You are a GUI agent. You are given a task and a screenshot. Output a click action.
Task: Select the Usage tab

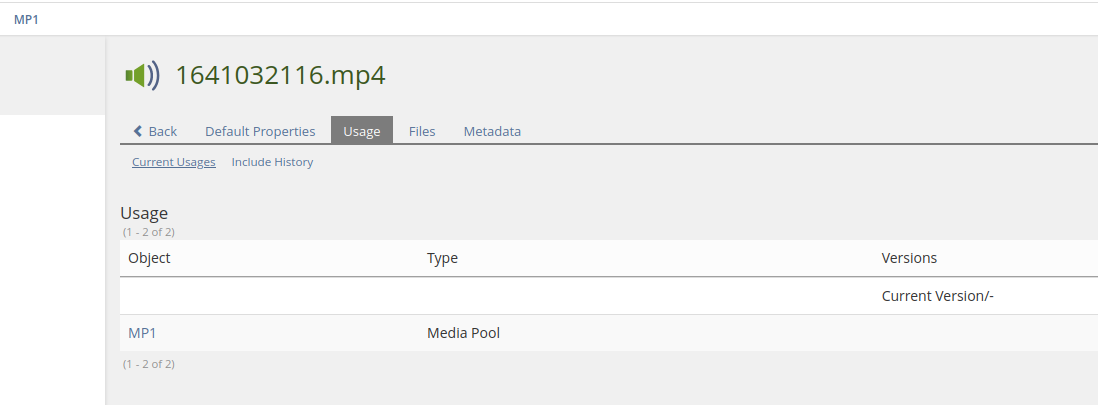361,130
